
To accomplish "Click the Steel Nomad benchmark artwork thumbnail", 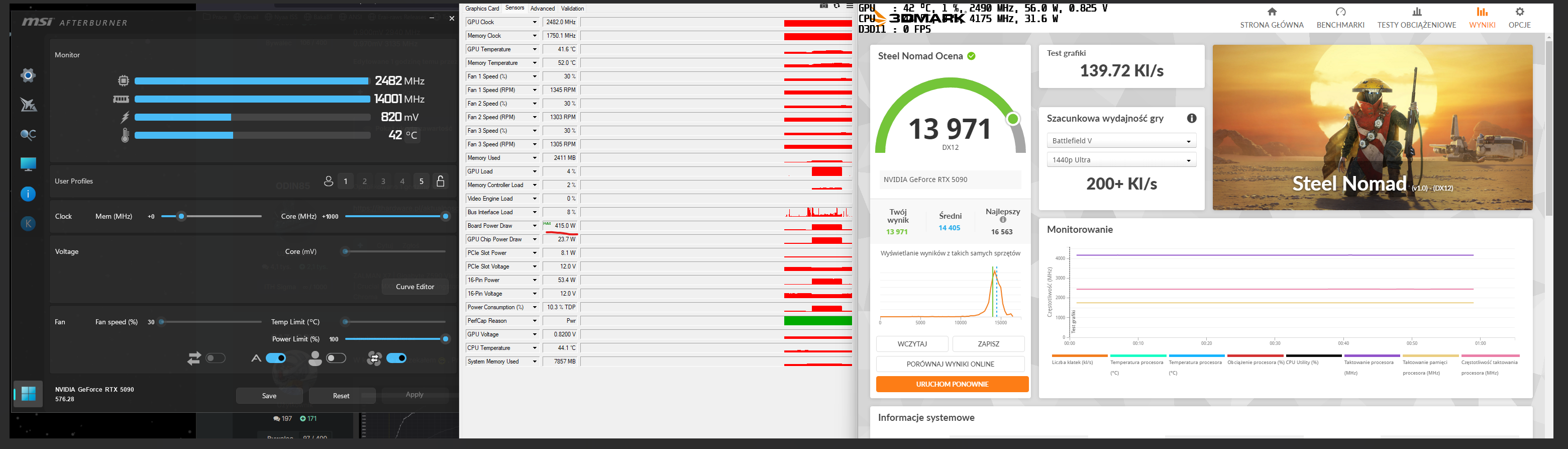I will pyautogui.click(x=1373, y=127).
